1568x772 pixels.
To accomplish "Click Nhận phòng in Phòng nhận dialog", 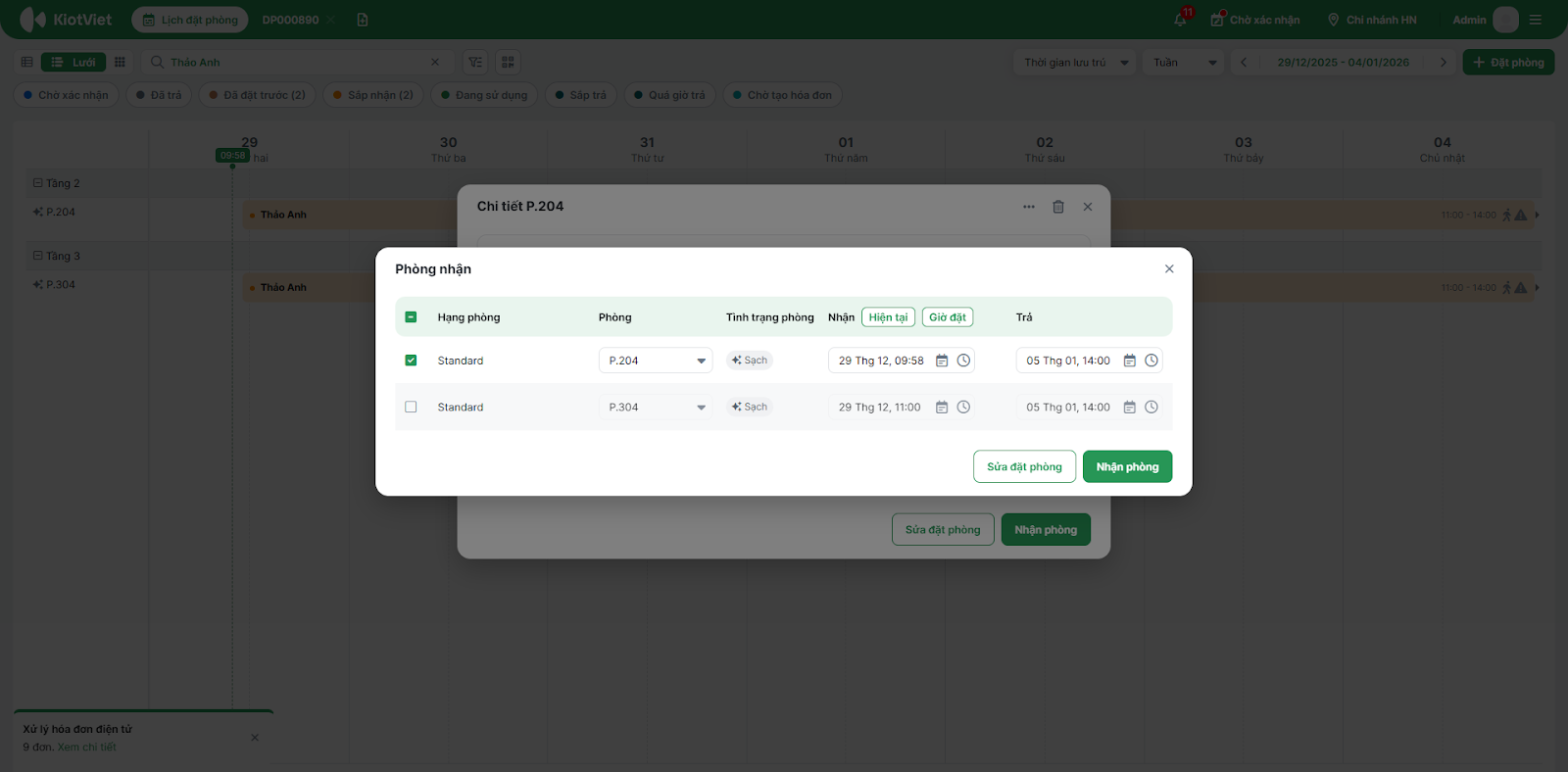I will click(x=1127, y=466).
